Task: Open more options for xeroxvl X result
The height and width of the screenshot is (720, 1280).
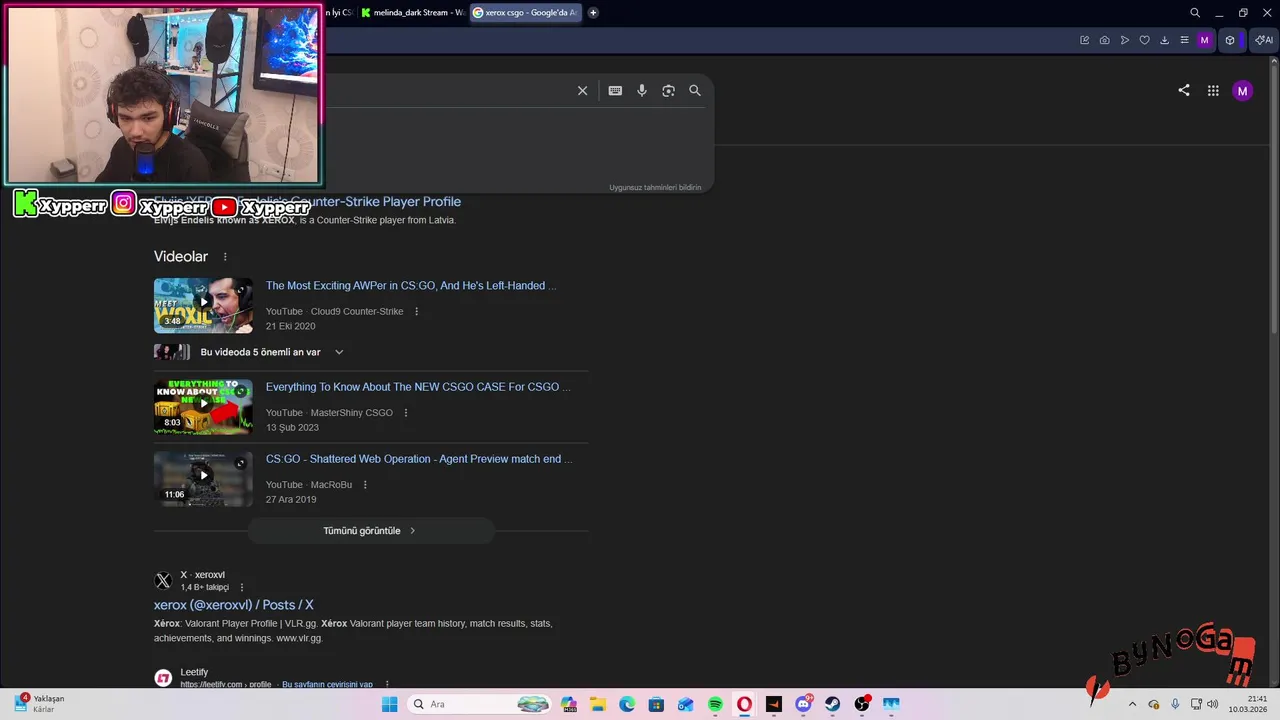Action: coord(241,588)
